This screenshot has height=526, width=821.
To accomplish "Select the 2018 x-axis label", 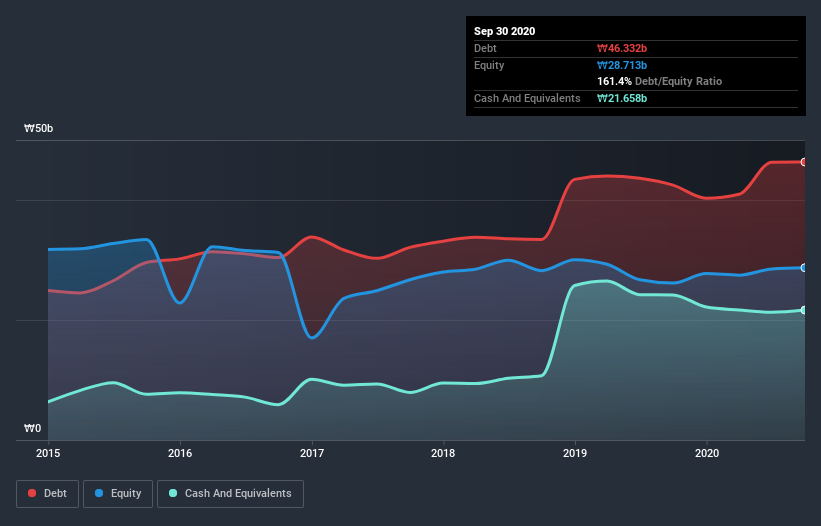I will click(x=443, y=453).
